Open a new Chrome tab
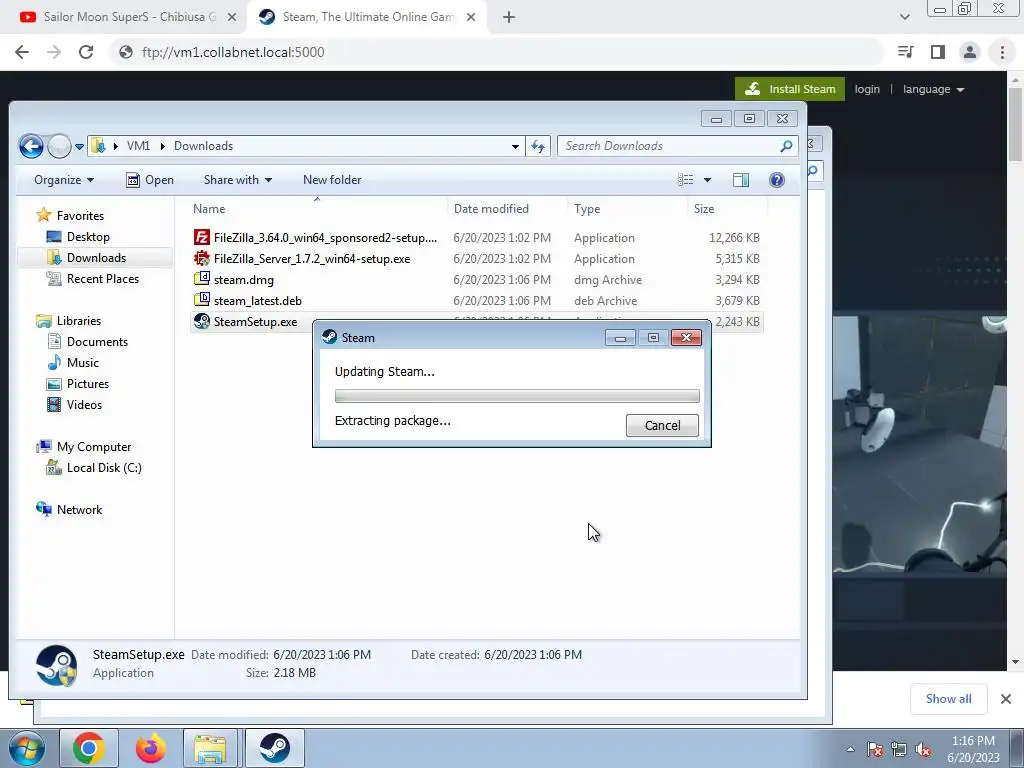Image resolution: width=1024 pixels, height=768 pixels. (509, 18)
